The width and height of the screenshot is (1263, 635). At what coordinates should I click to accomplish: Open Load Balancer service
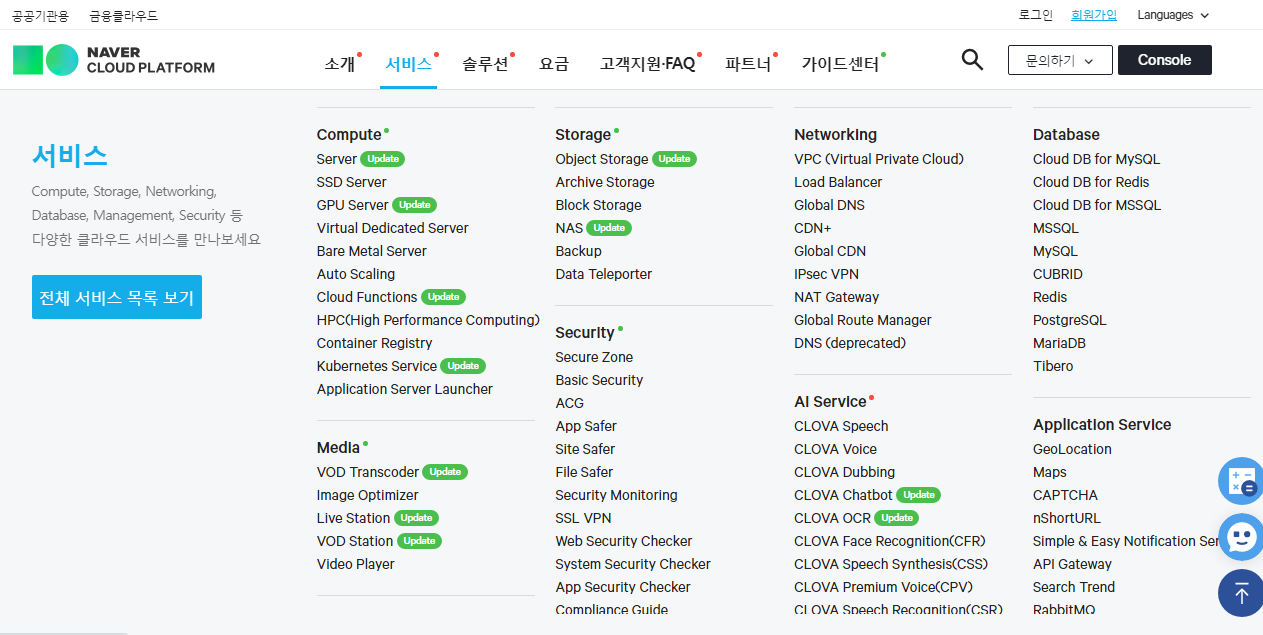pos(838,182)
